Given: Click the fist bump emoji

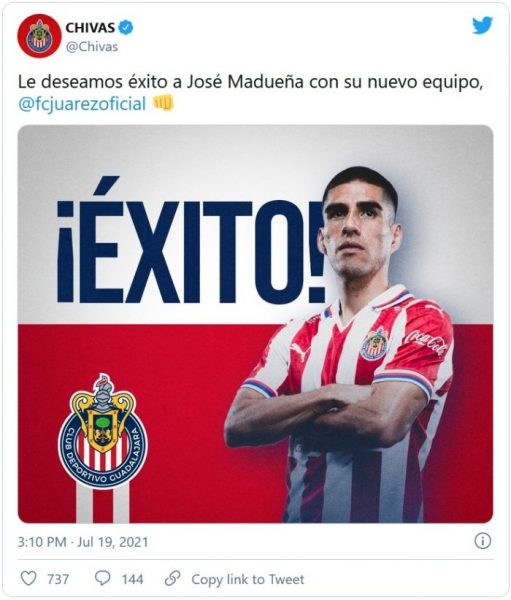Looking at the screenshot, I should coord(163,103).
